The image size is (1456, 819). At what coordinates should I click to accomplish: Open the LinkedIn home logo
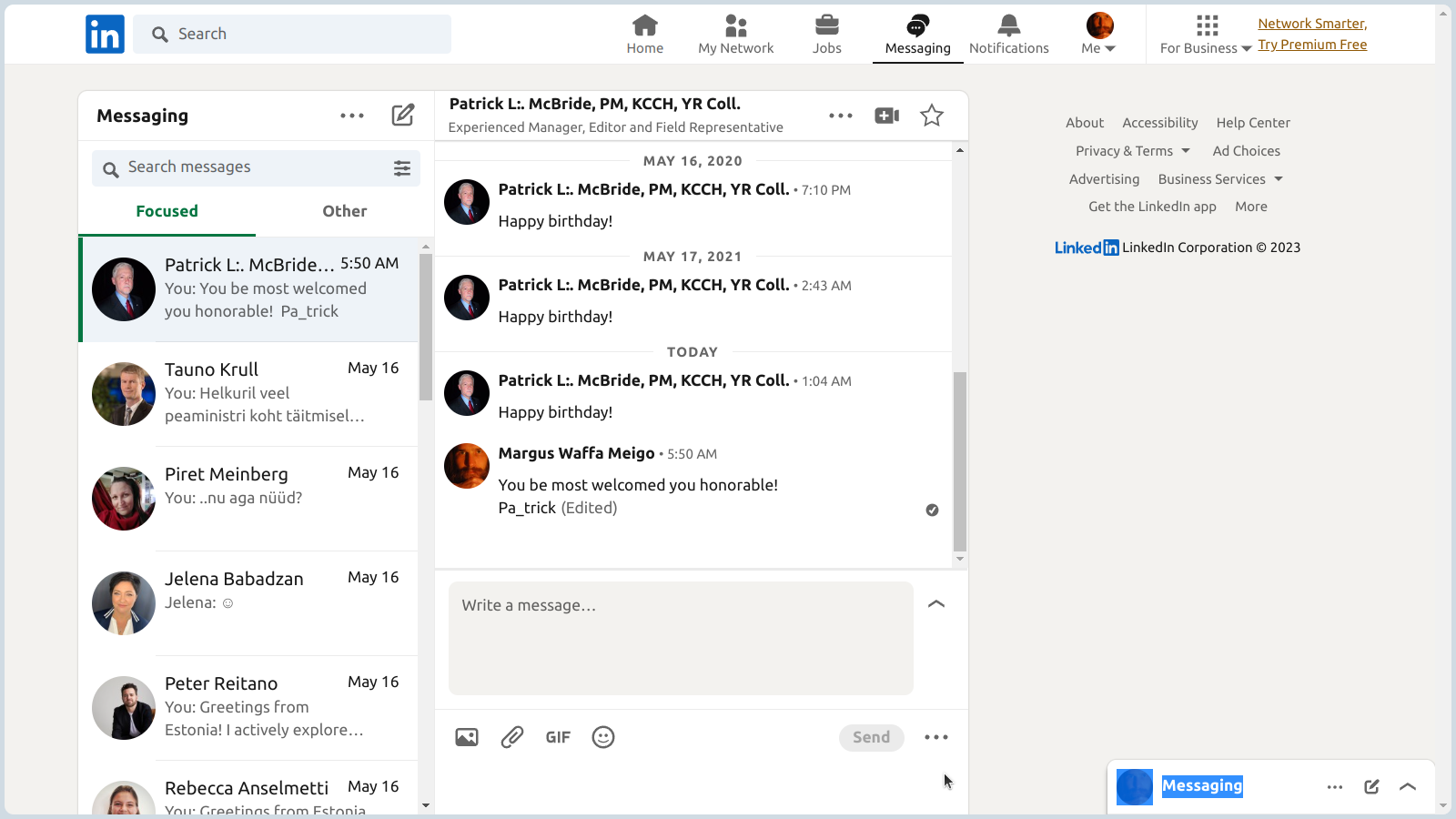[105, 35]
